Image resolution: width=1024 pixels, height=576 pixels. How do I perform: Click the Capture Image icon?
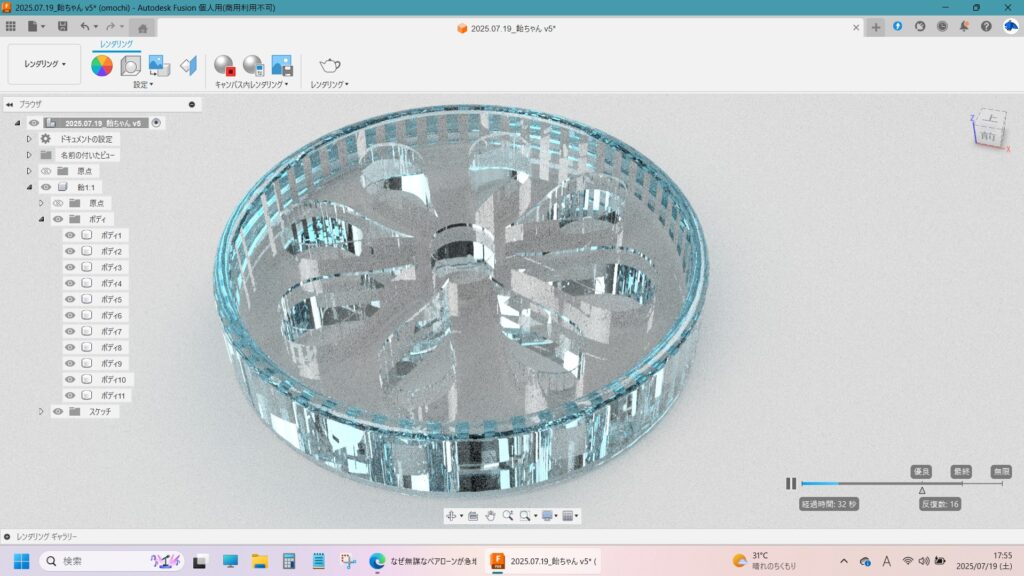pyautogui.click(x=281, y=66)
